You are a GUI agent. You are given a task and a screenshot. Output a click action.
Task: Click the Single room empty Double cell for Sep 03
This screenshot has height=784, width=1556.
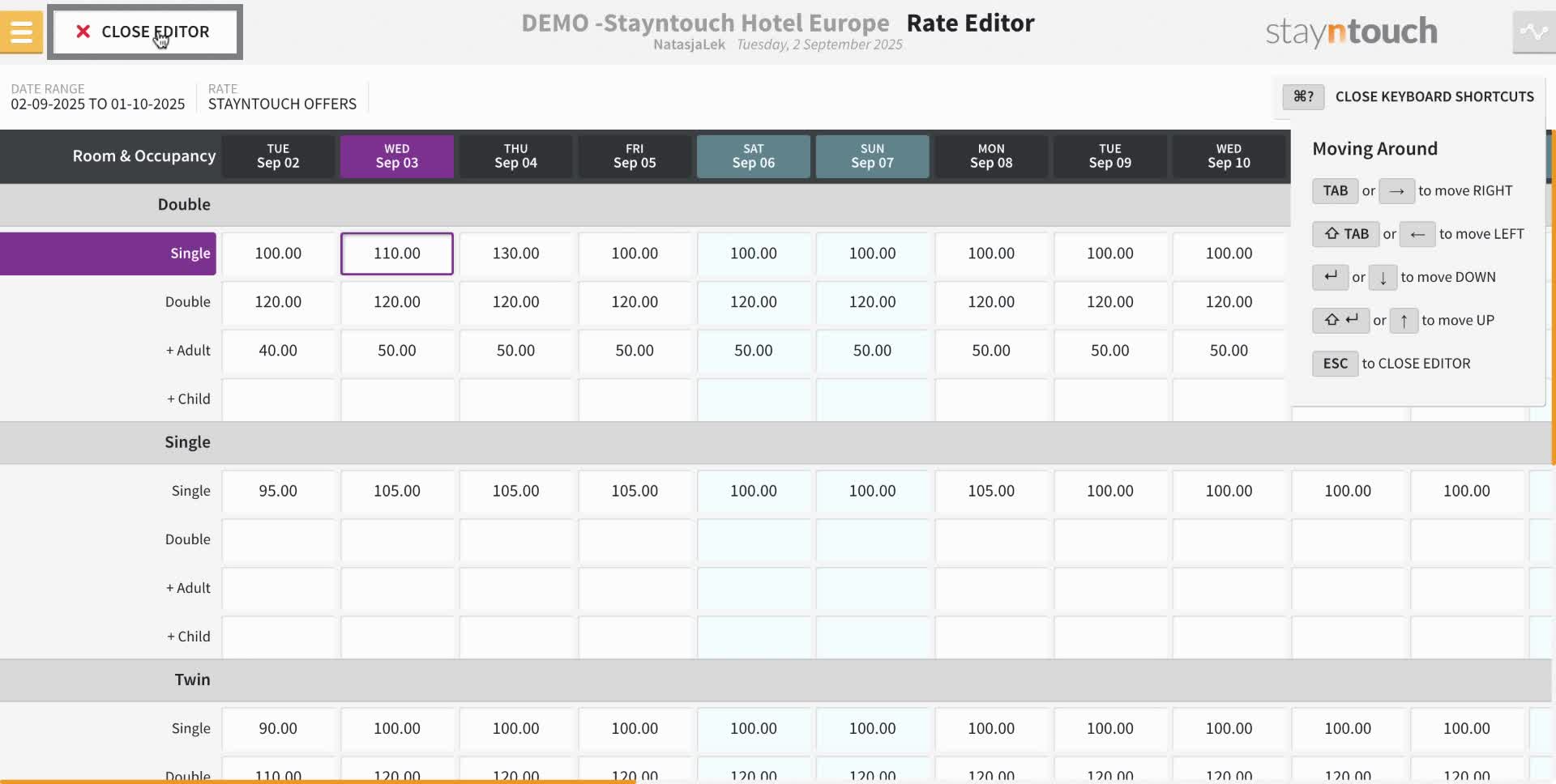point(397,539)
